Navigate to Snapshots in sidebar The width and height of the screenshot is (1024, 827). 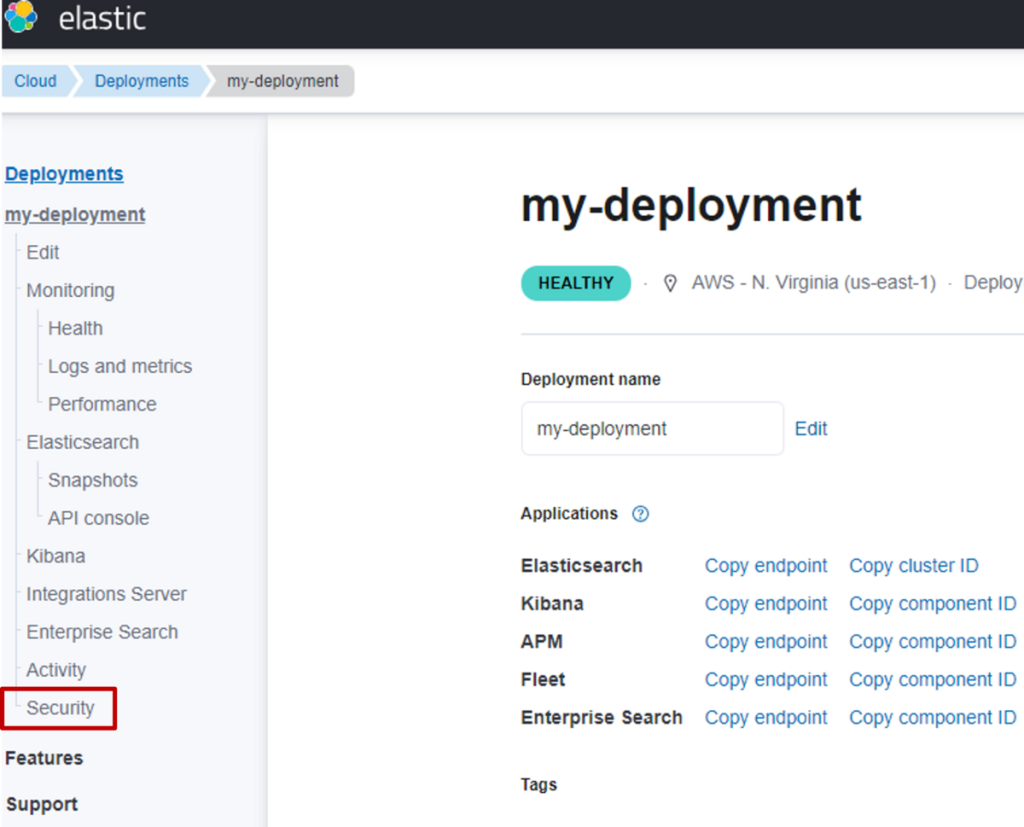pos(93,480)
